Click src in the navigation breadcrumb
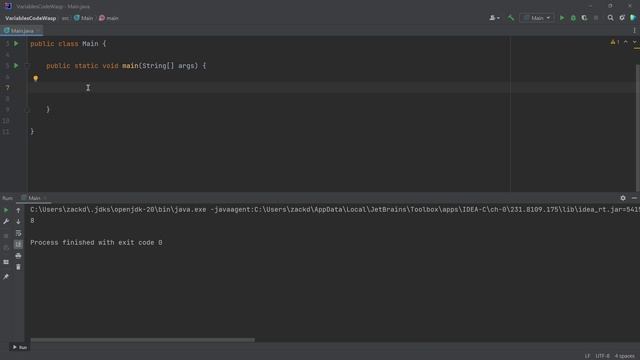This screenshot has width=640, height=360. tap(65, 18)
